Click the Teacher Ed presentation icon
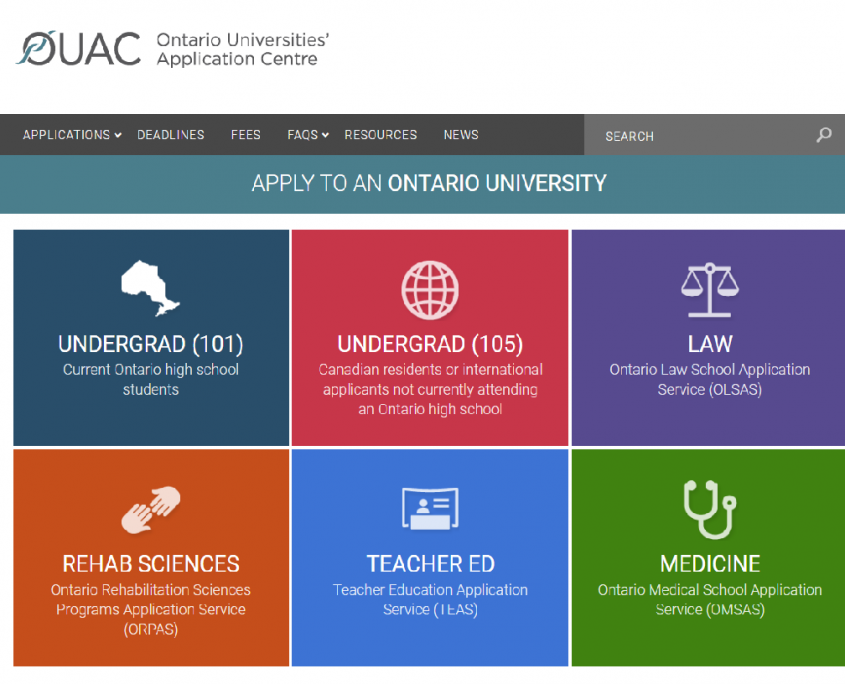Image resolution: width=845 pixels, height=684 pixels. (430, 509)
